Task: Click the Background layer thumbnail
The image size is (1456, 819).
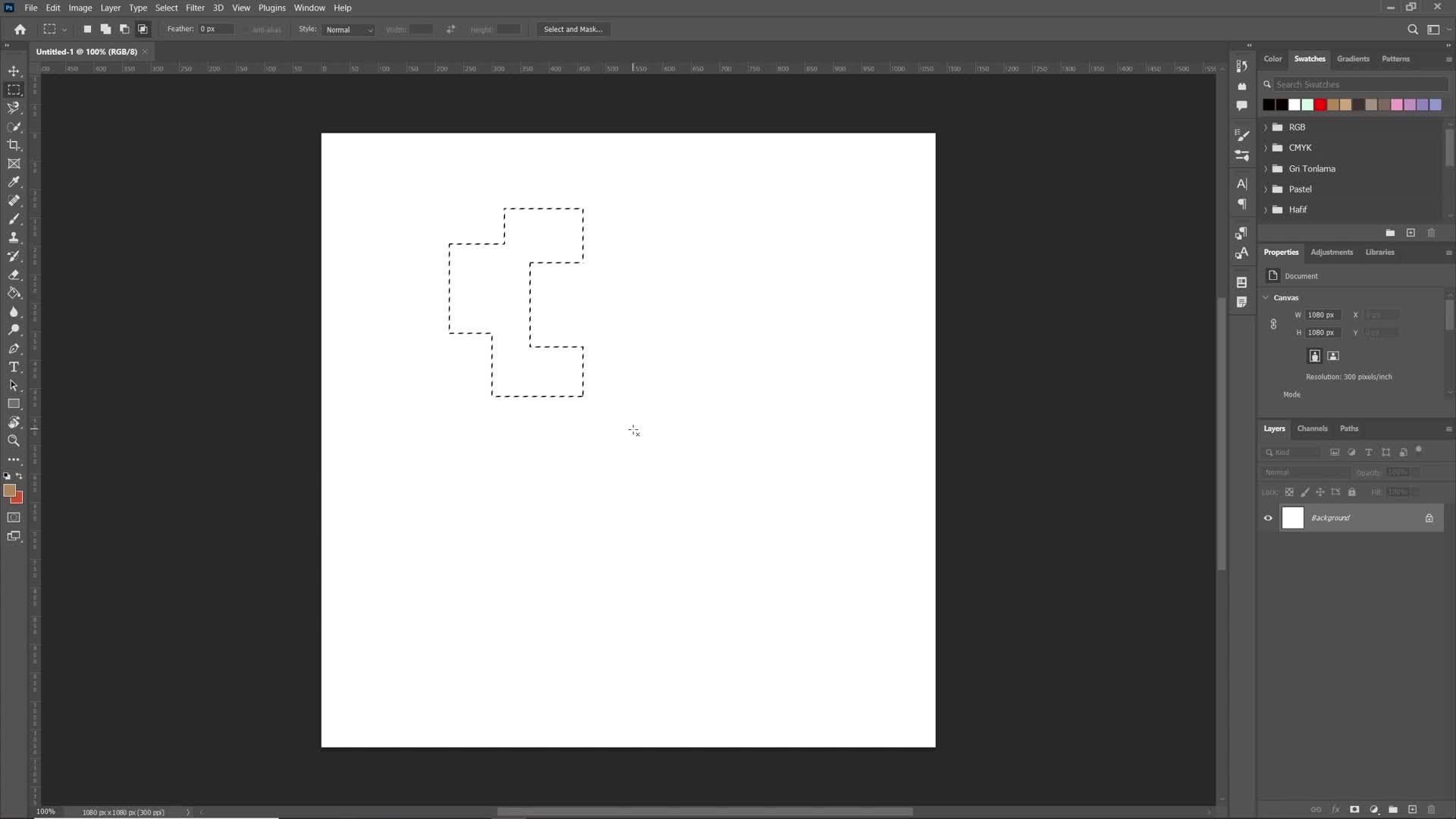Action: pos(1293,517)
